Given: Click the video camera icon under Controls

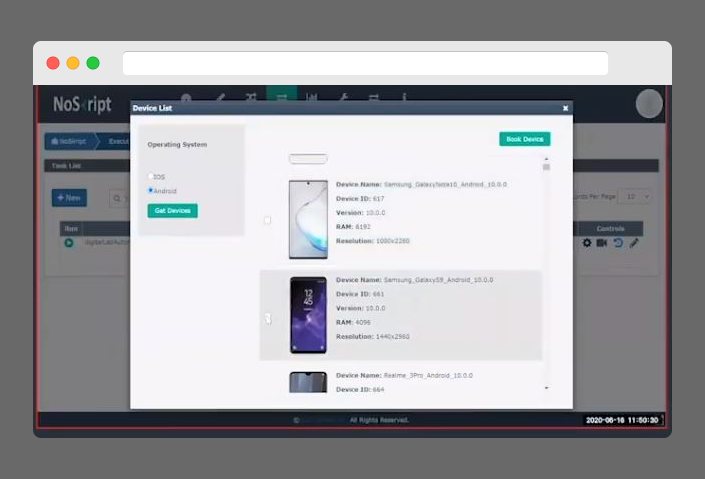Looking at the screenshot, I should click(602, 243).
